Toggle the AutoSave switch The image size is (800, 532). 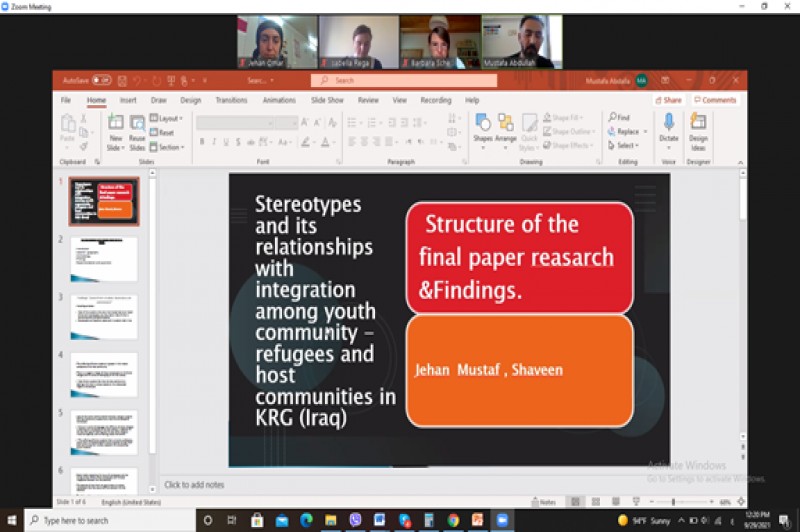(x=101, y=80)
